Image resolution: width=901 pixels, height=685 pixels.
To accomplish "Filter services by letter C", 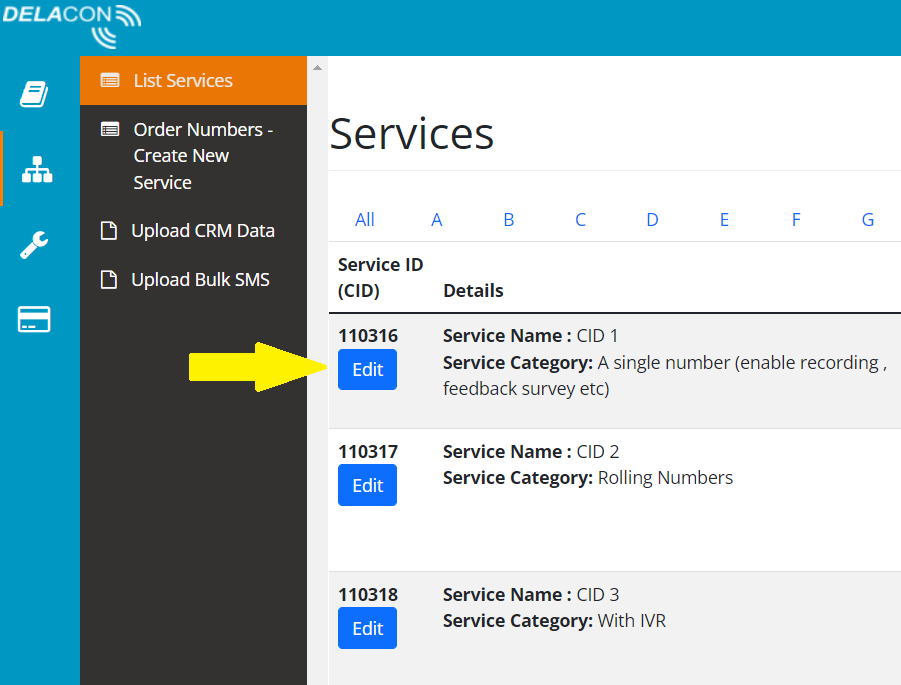I will click(580, 220).
